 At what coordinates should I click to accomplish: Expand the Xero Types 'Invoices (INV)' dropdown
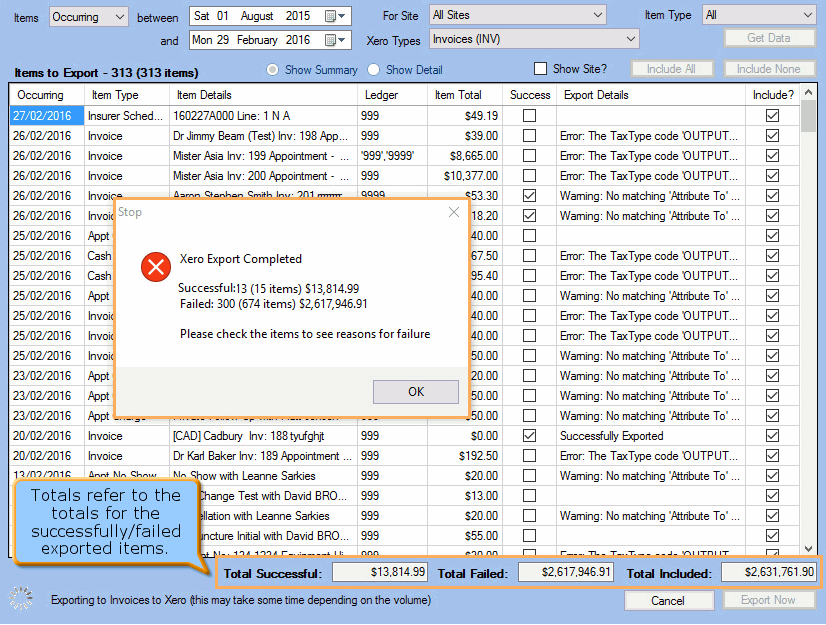[x=534, y=39]
